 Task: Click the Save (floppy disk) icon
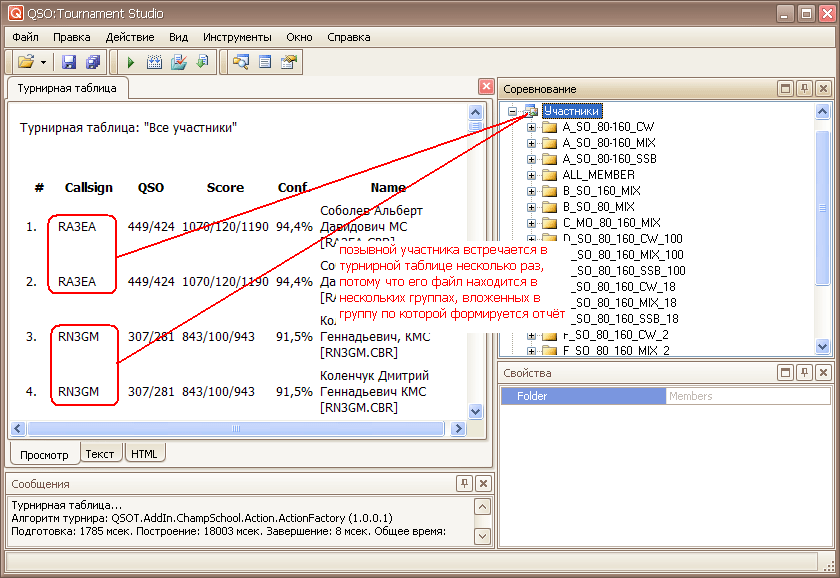(x=69, y=62)
